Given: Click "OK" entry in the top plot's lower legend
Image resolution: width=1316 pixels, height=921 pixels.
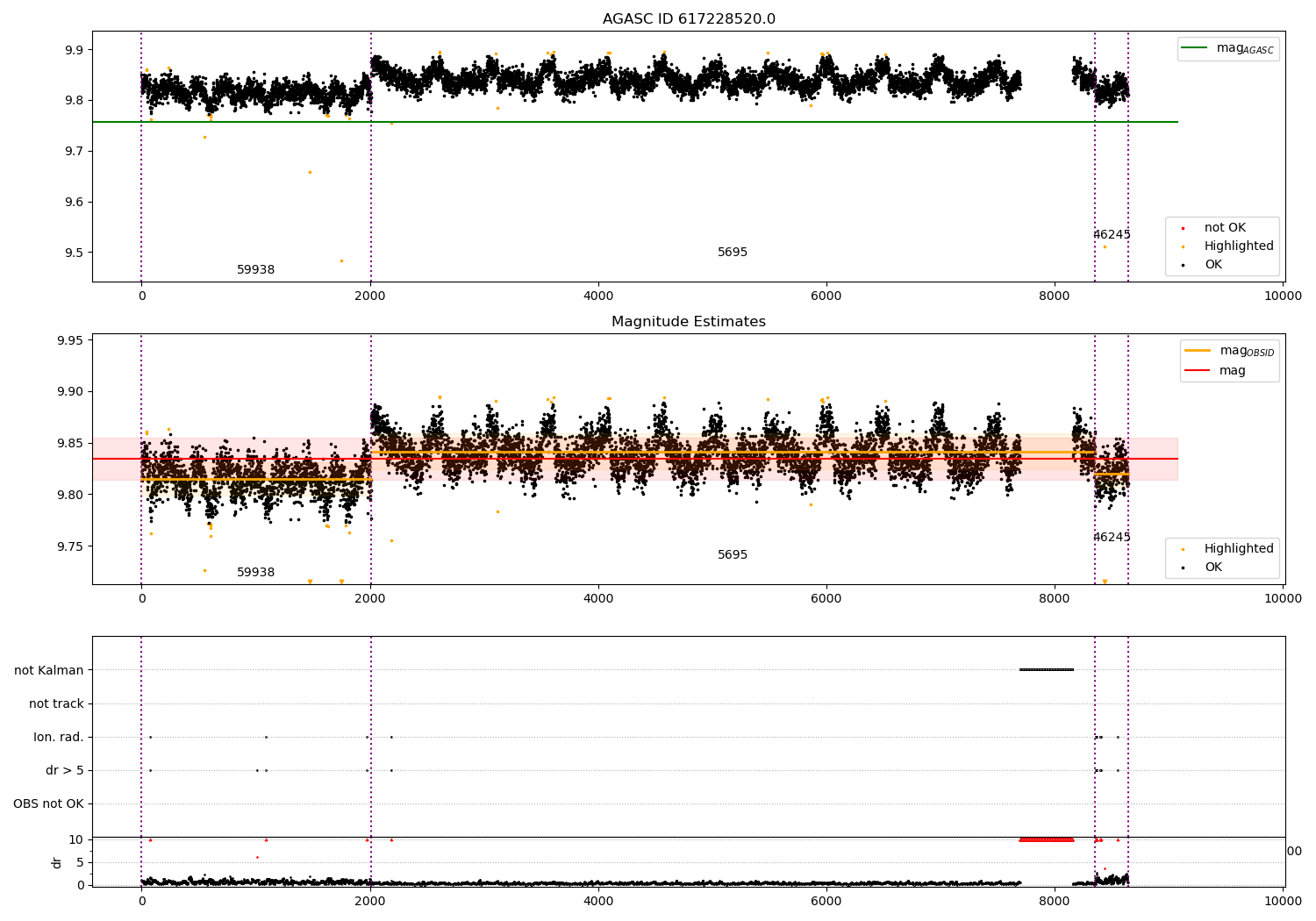Looking at the screenshot, I should [x=1213, y=265].
